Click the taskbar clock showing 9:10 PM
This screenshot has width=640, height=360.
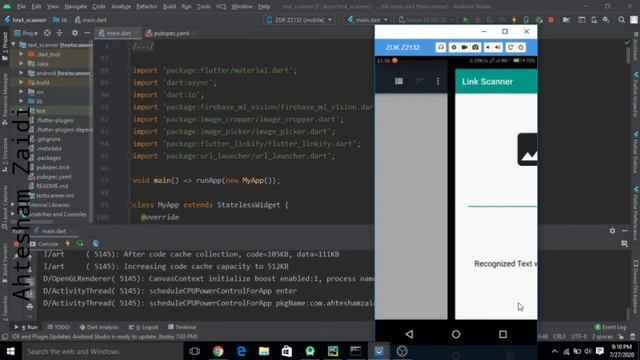coord(622,351)
